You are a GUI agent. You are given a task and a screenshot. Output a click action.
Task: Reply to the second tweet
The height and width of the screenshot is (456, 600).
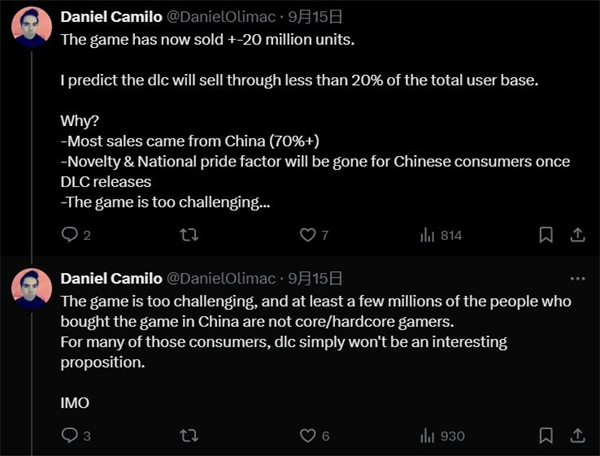[69, 435]
